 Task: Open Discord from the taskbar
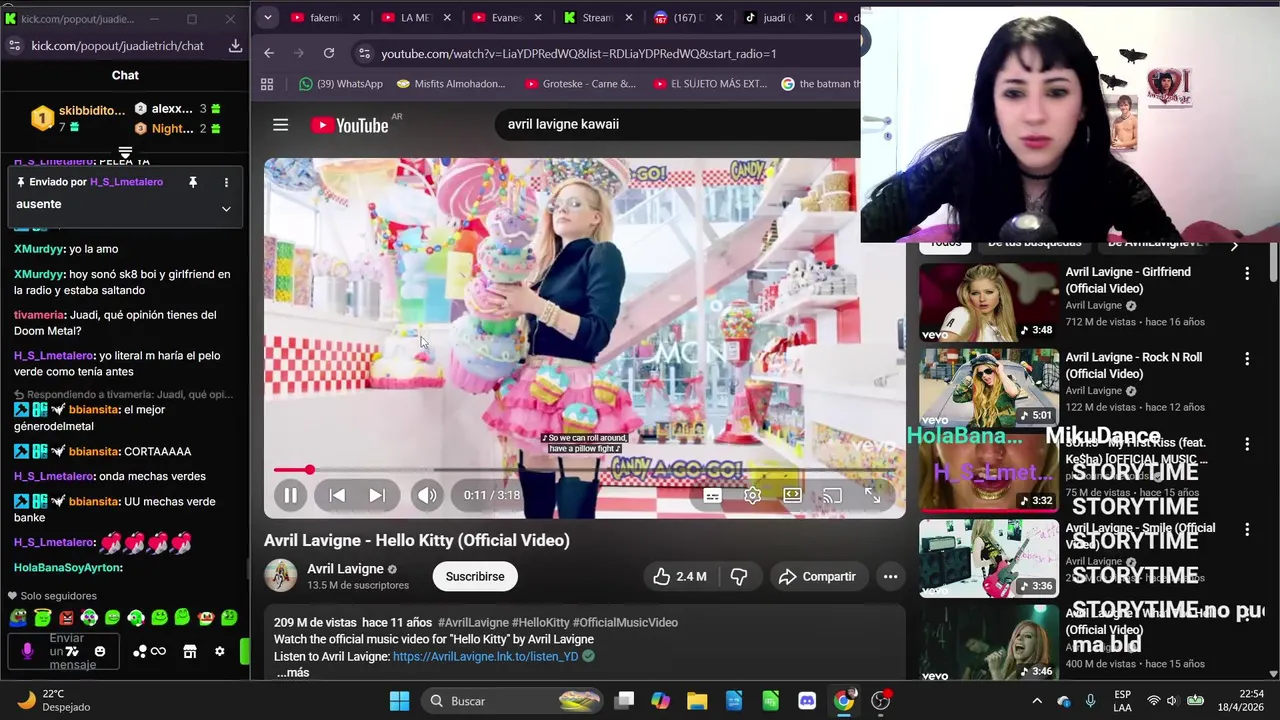807,701
